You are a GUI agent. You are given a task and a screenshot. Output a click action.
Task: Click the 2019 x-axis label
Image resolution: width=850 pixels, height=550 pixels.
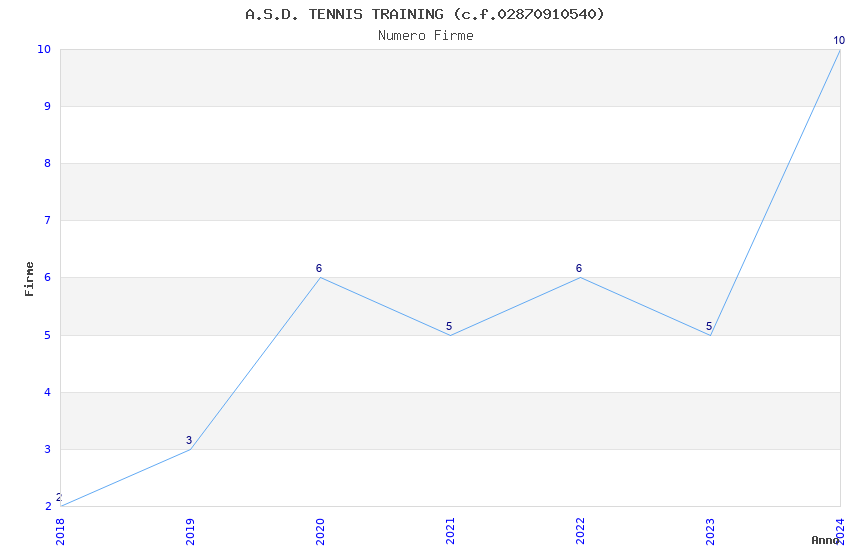coord(190,532)
